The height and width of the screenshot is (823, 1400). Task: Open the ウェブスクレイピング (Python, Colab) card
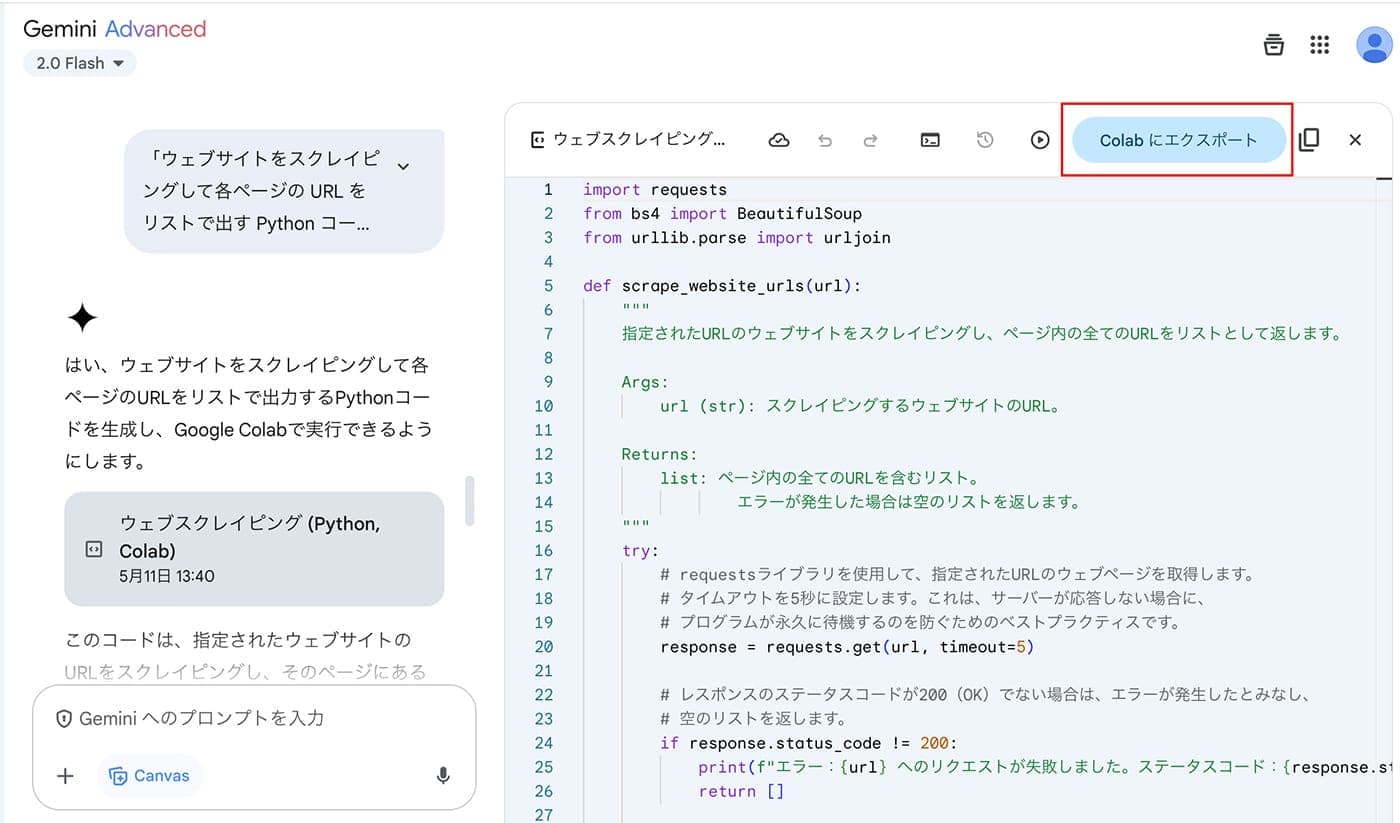(x=254, y=549)
